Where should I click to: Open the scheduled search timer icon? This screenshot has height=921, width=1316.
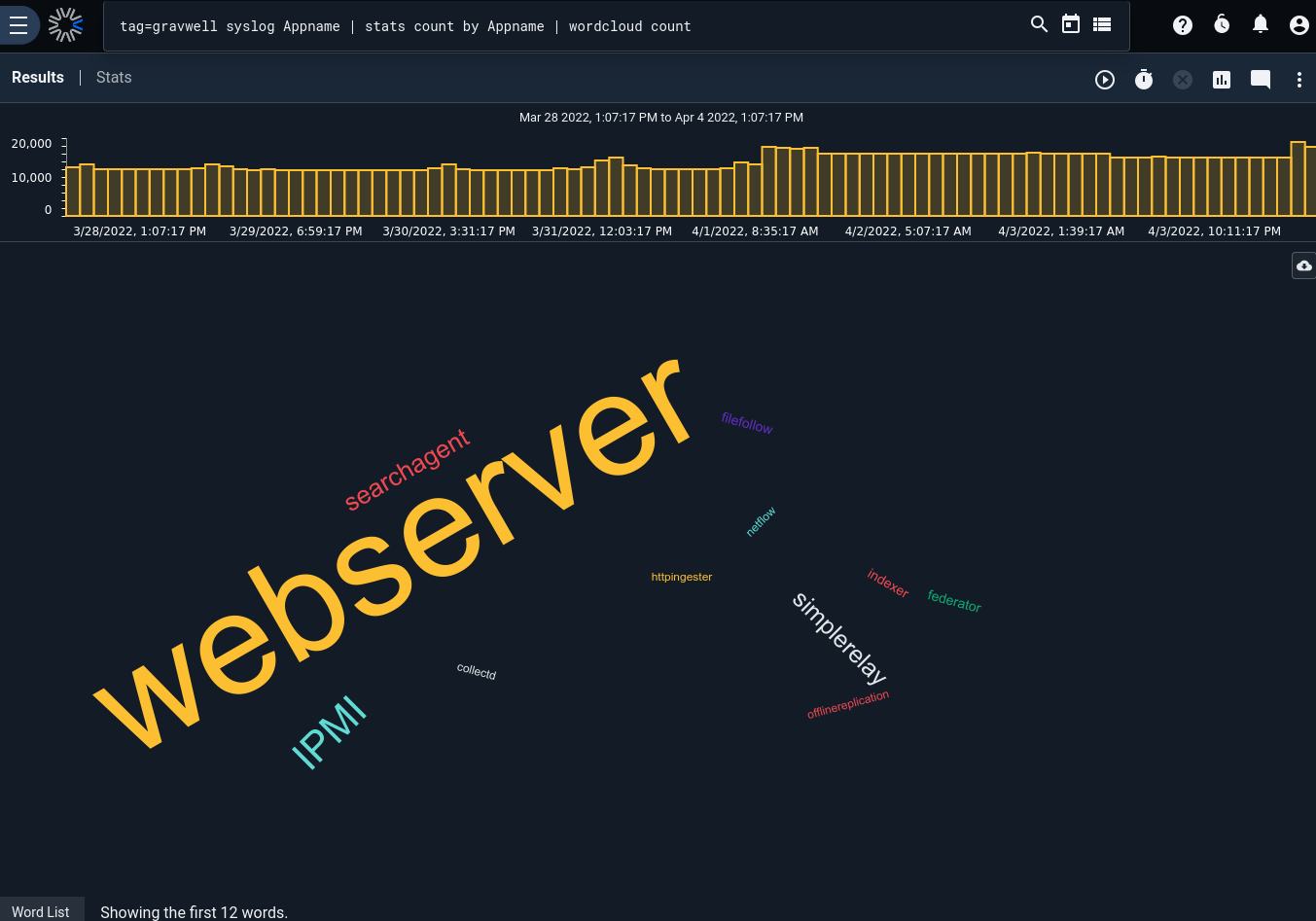click(x=1143, y=80)
